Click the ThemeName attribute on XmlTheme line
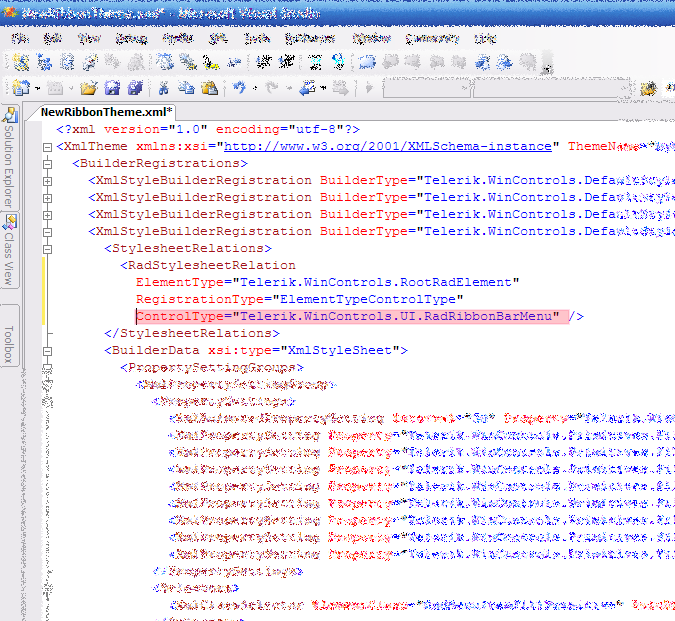Viewport: 675px width, 621px height. click(x=621, y=146)
